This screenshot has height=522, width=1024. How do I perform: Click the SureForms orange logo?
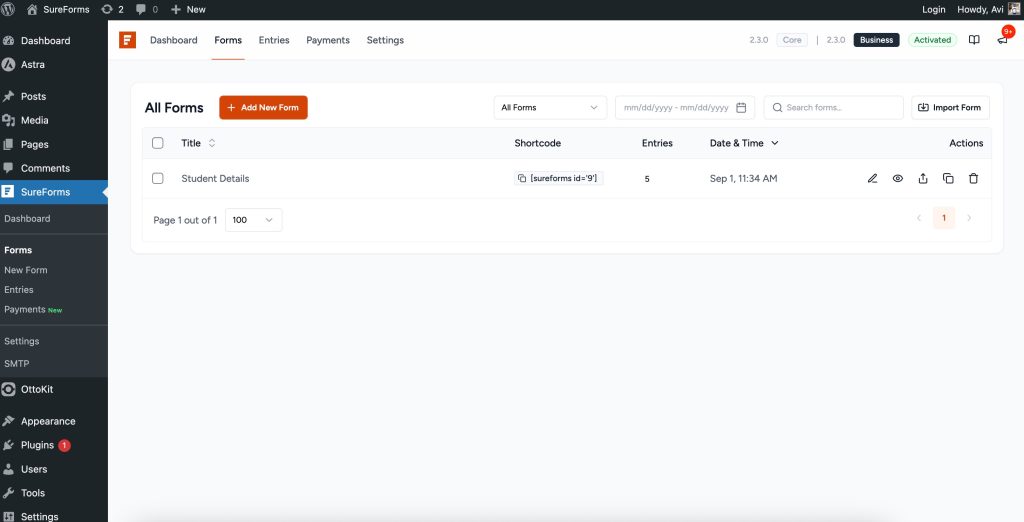point(127,40)
